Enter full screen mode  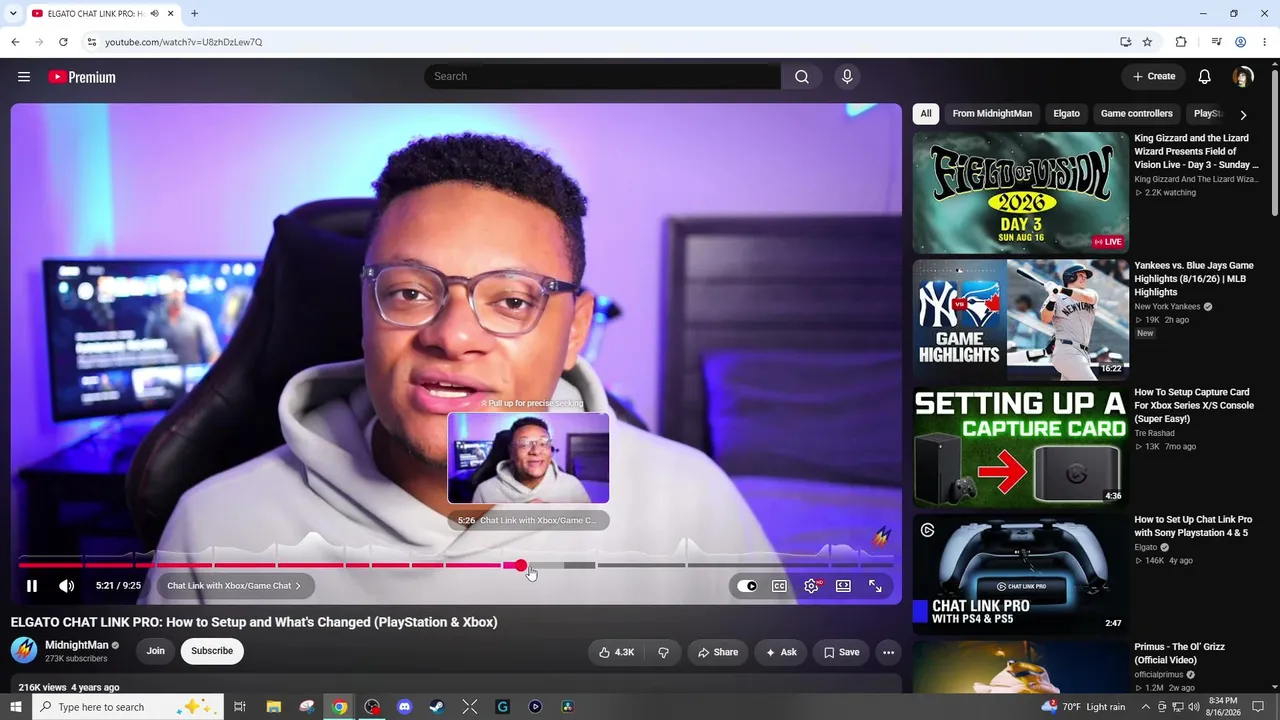tap(875, 586)
